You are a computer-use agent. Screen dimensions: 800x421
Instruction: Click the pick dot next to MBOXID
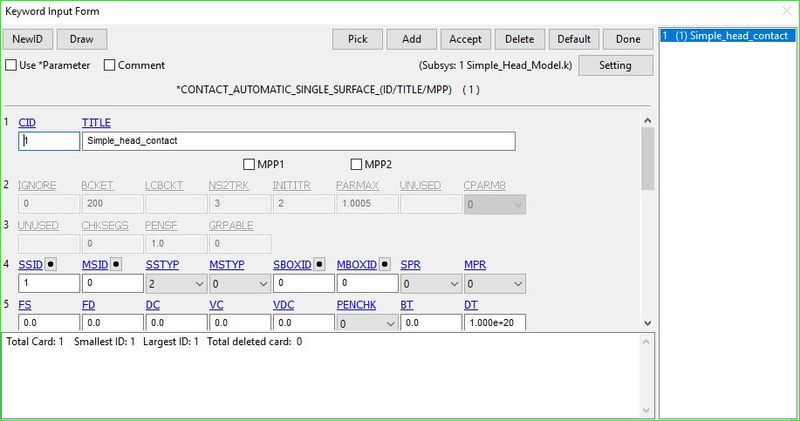tap(384, 264)
